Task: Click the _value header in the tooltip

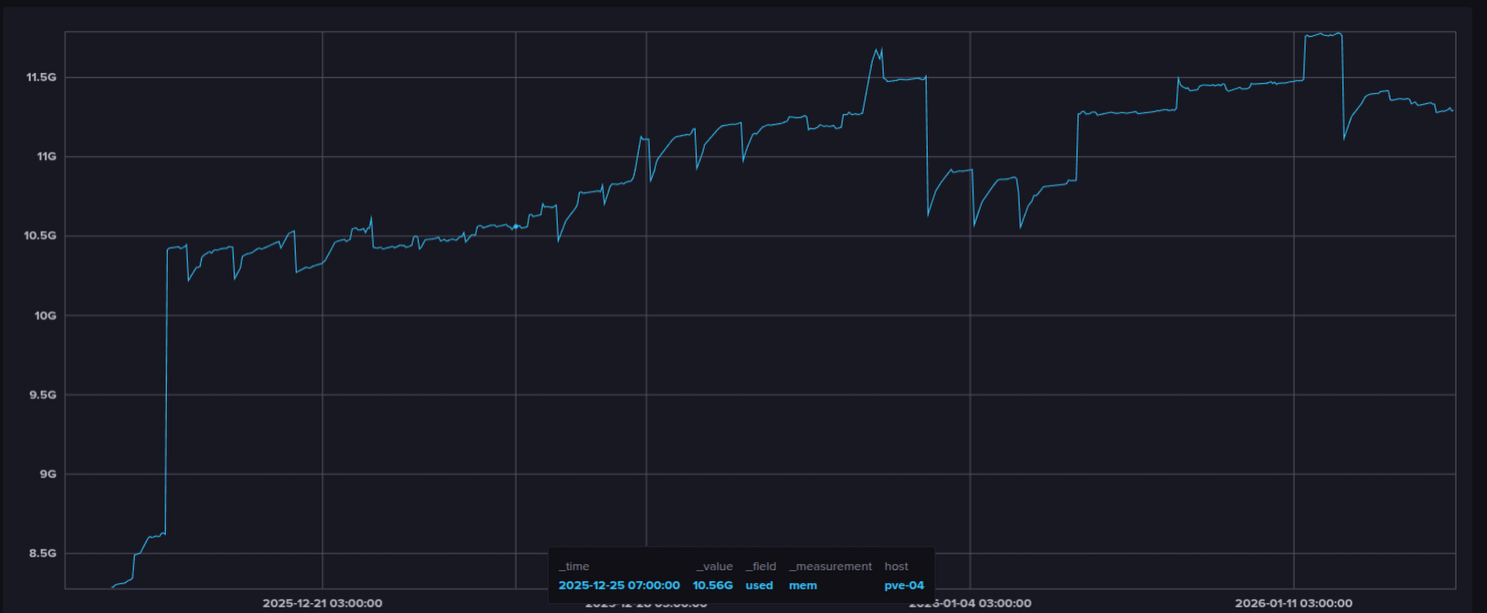Action: coord(714,567)
